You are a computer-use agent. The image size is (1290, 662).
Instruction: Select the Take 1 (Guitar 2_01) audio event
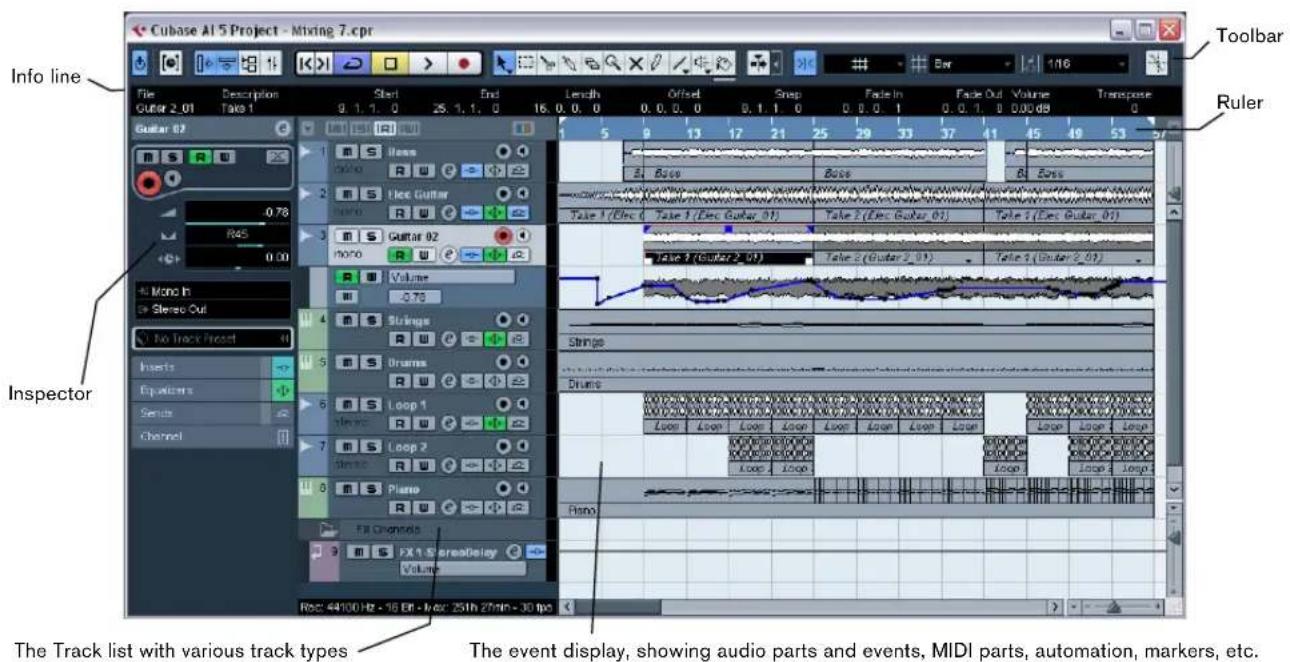tap(728, 245)
